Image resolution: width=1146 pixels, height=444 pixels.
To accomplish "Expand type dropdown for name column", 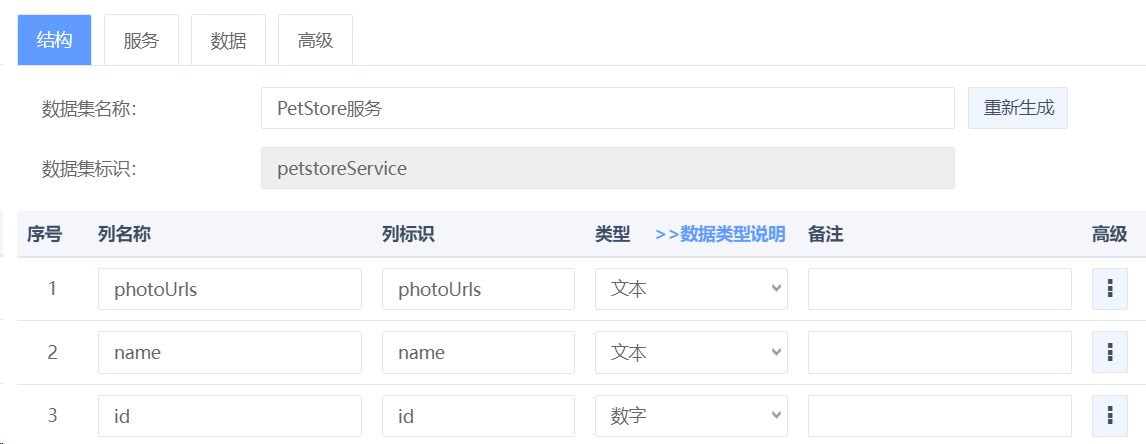I will tap(691, 352).
